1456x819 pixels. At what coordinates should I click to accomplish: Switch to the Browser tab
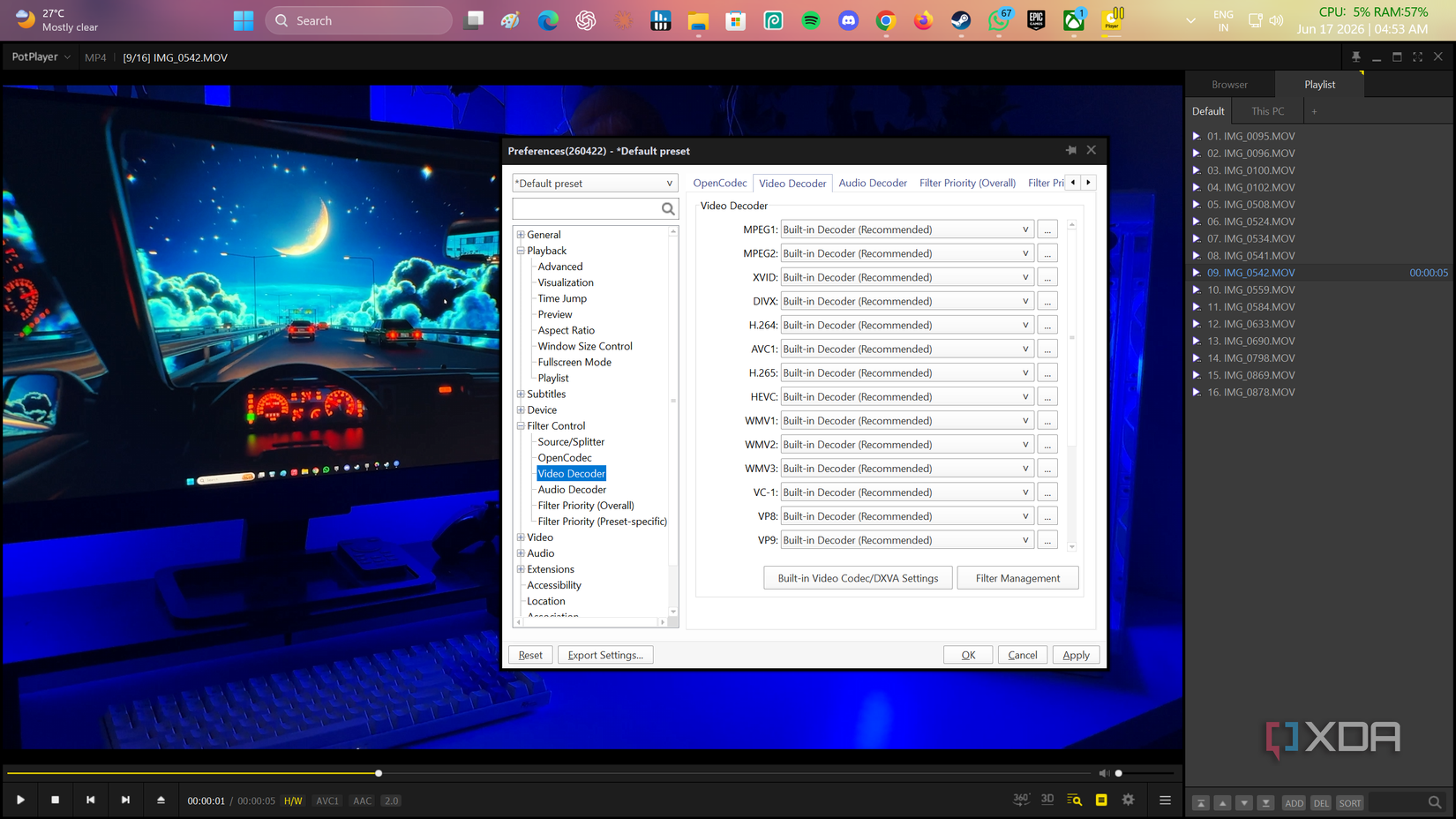coord(1229,85)
